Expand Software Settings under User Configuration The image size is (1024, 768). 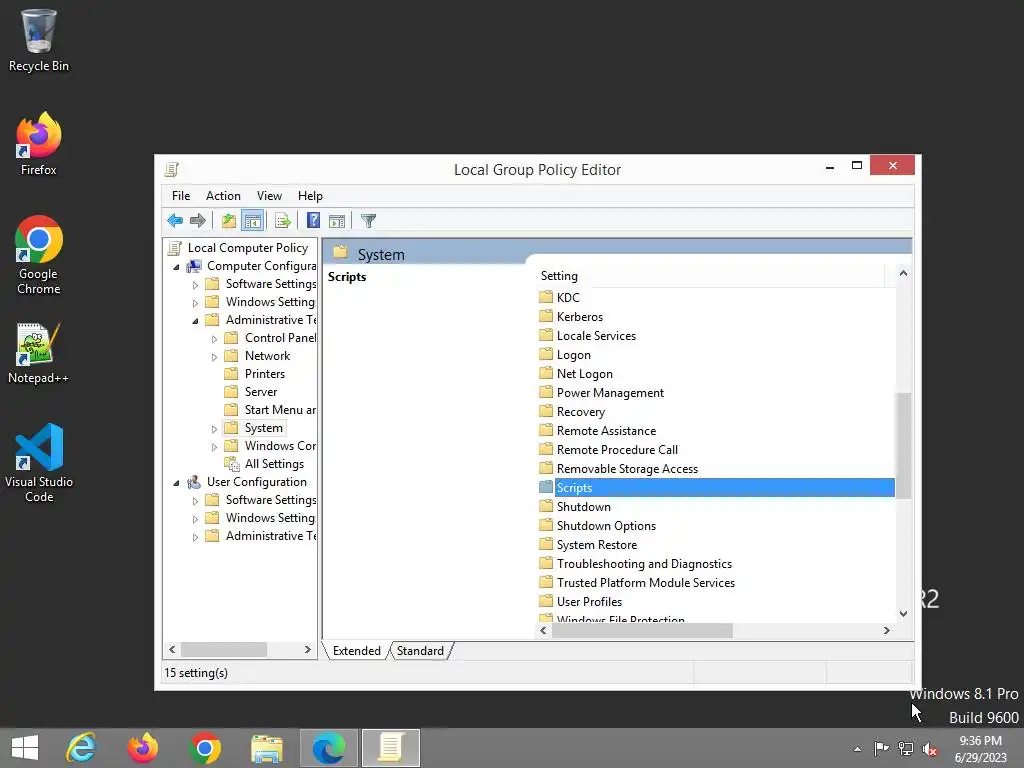coord(195,501)
